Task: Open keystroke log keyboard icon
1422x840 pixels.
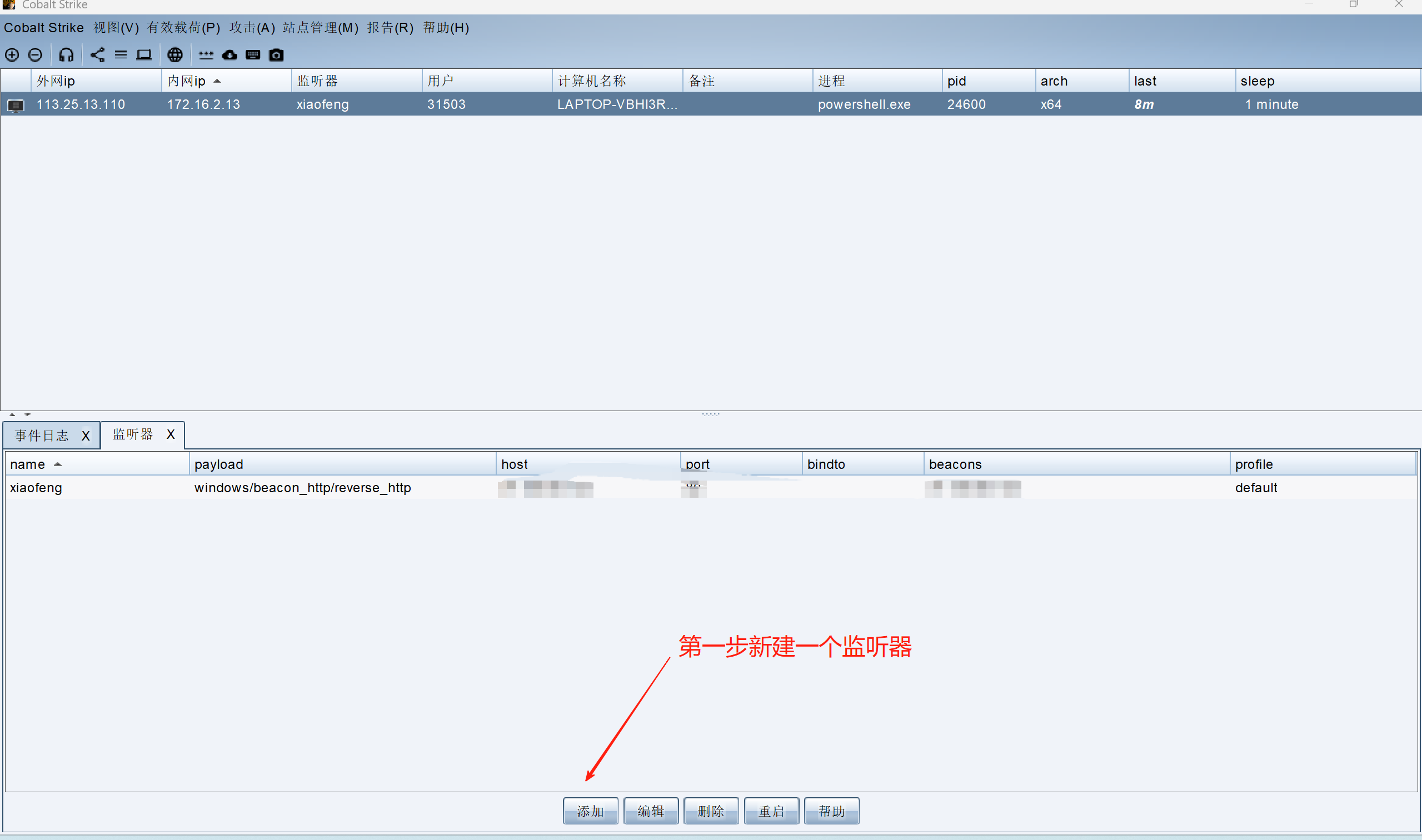Action: [253, 55]
